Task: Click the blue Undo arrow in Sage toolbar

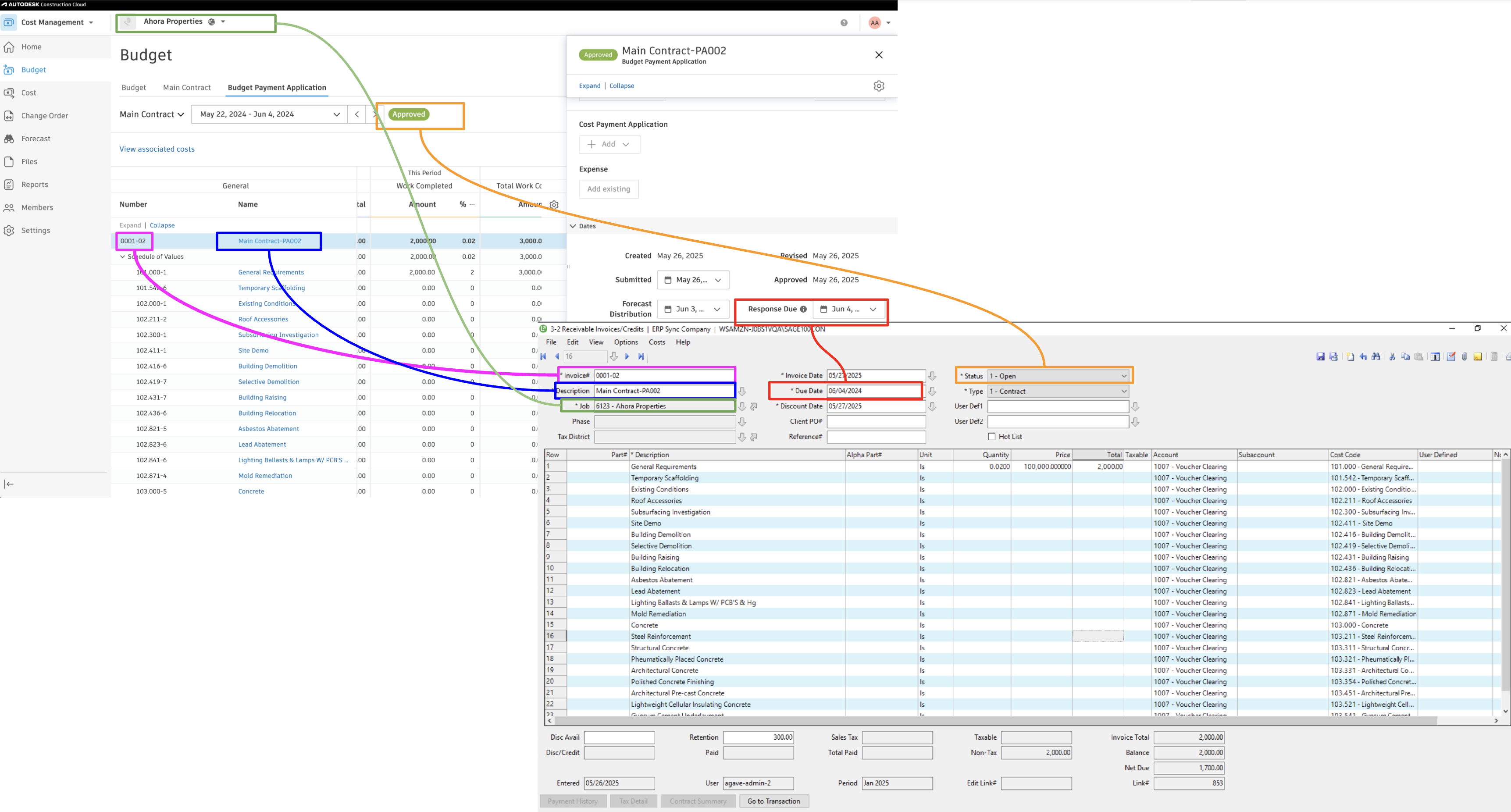Action: [1363, 357]
